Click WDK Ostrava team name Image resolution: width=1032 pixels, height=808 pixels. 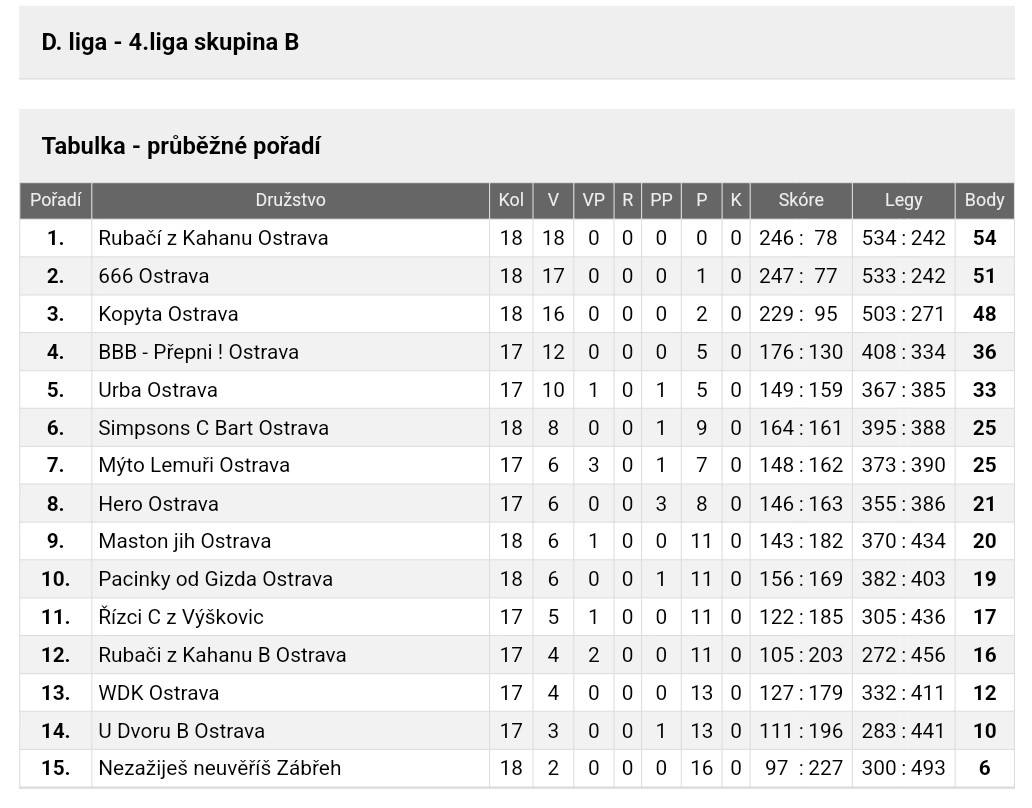(x=158, y=693)
